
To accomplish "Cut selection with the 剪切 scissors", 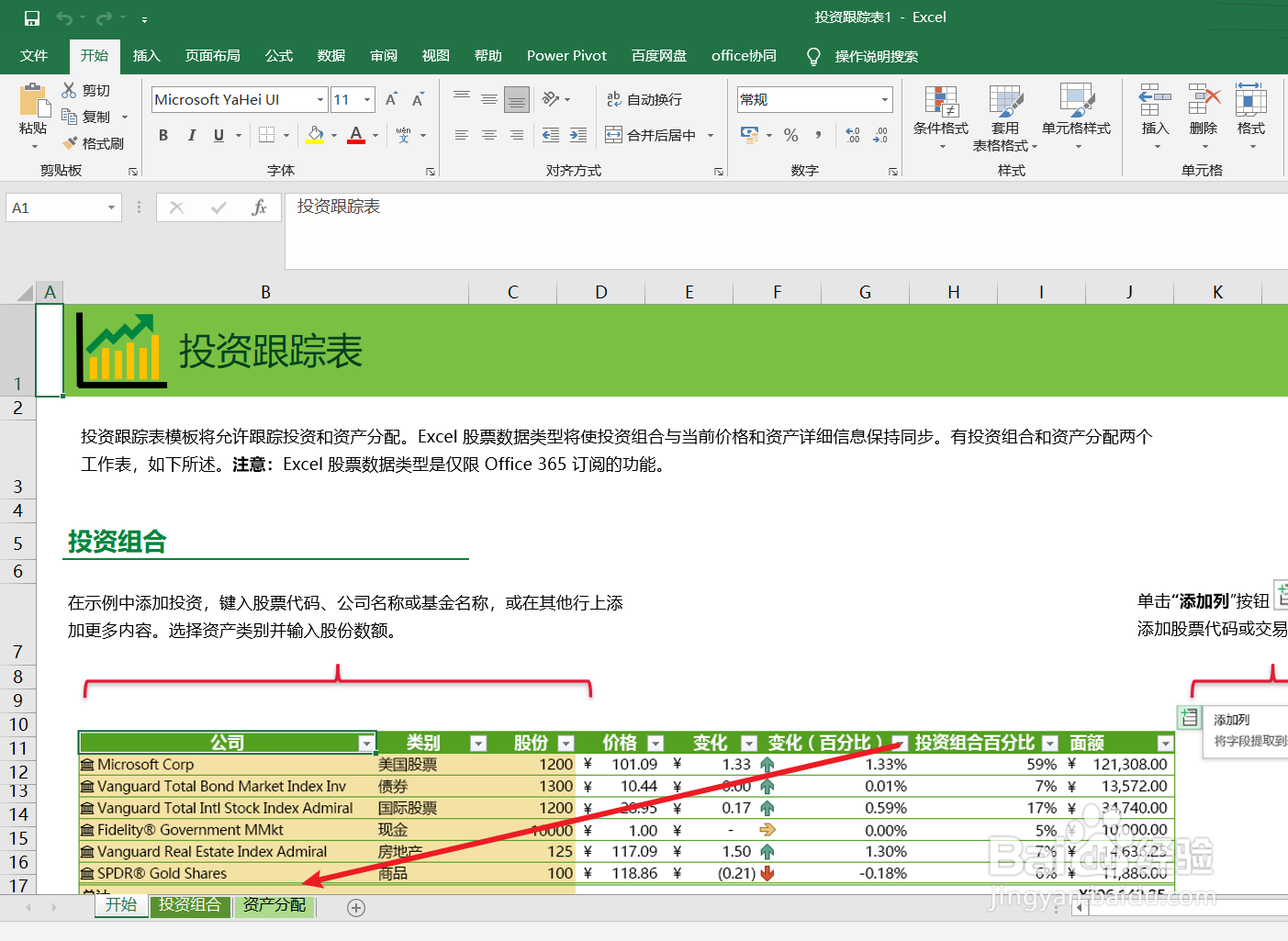I will [x=85, y=90].
